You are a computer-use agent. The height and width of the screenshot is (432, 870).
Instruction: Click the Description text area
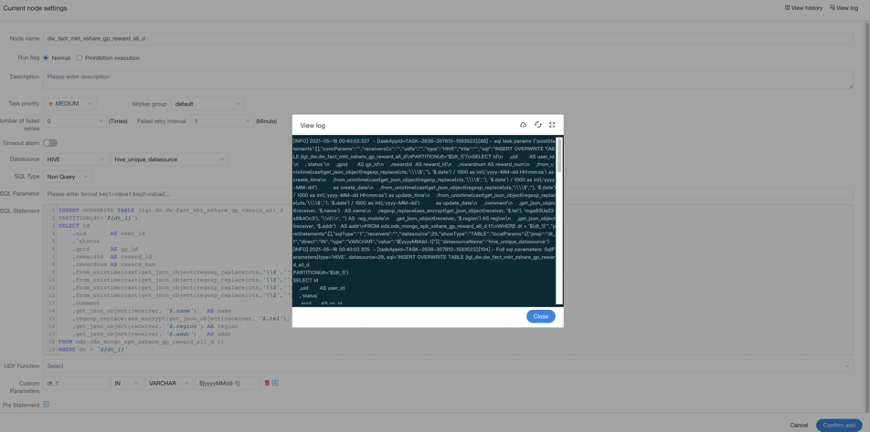coord(448,79)
